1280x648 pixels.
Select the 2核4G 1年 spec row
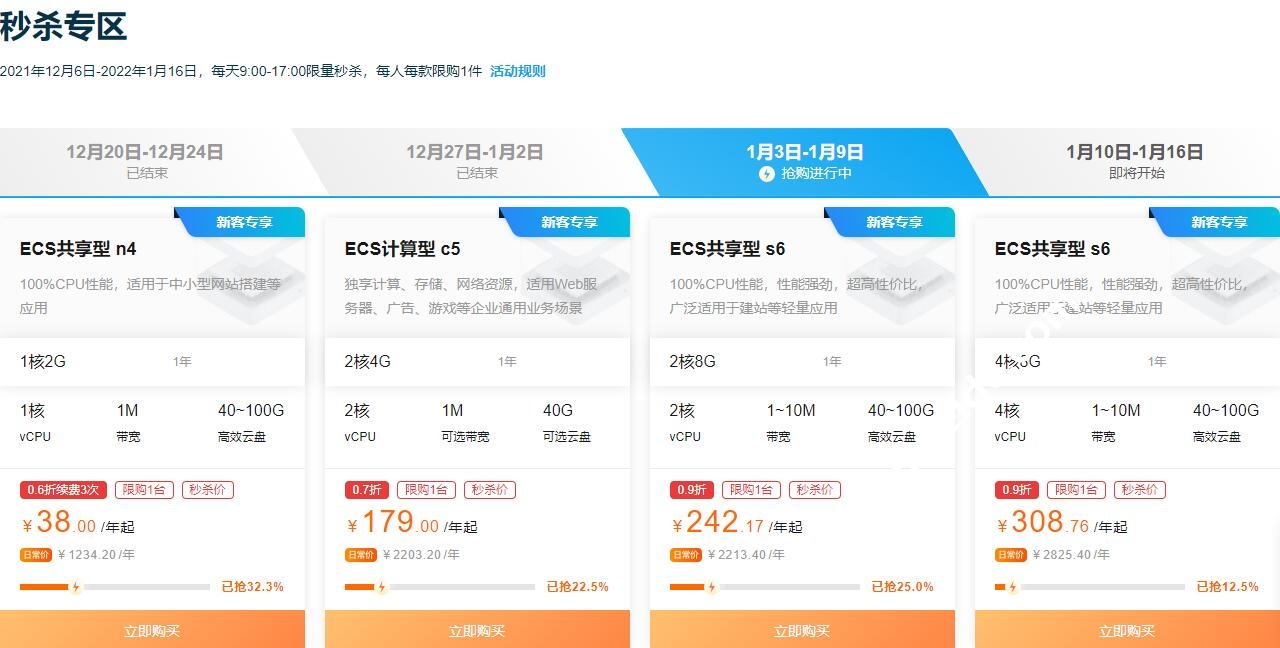[477, 361]
